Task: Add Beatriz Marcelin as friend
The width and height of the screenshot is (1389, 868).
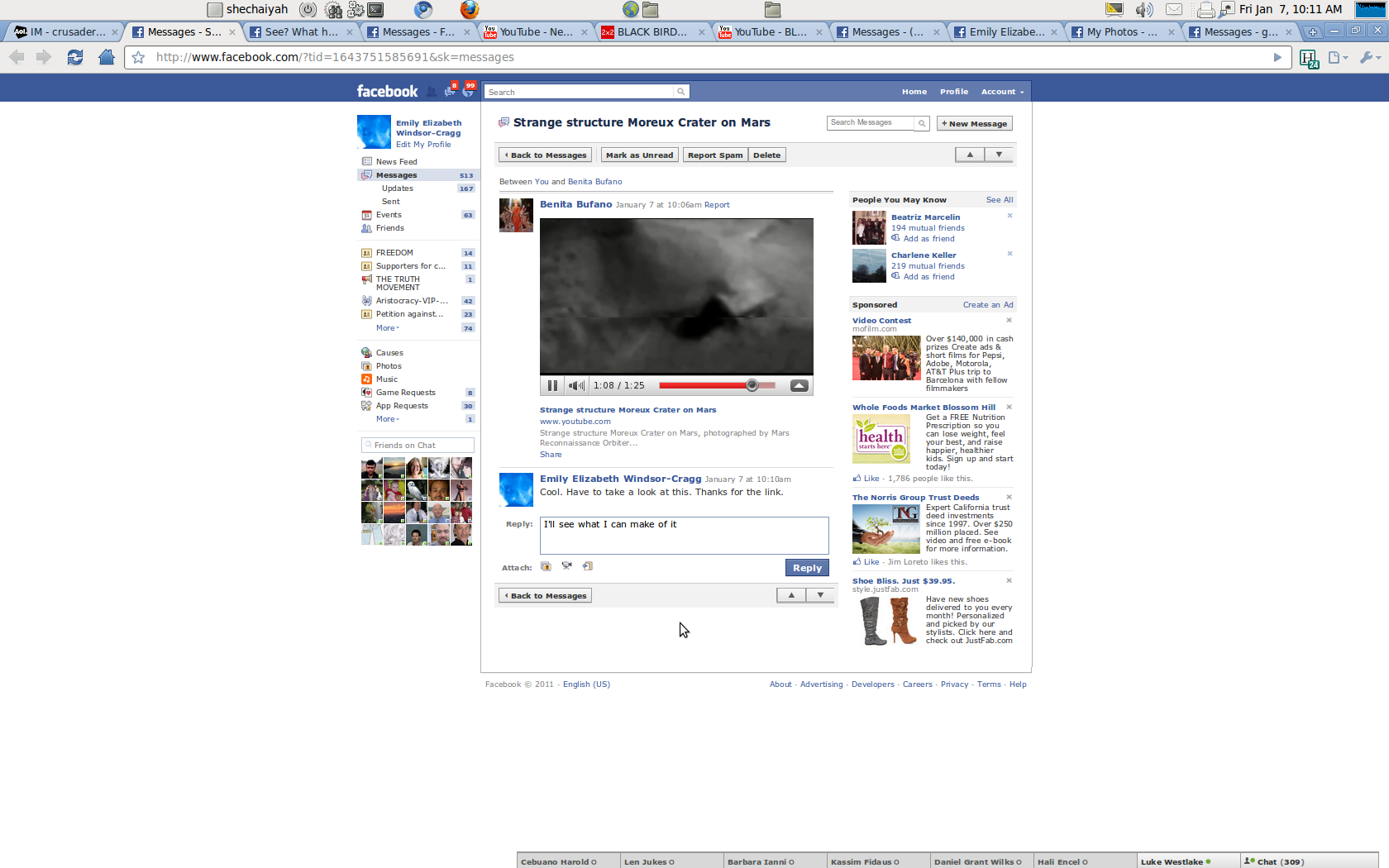Action: [x=928, y=238]
